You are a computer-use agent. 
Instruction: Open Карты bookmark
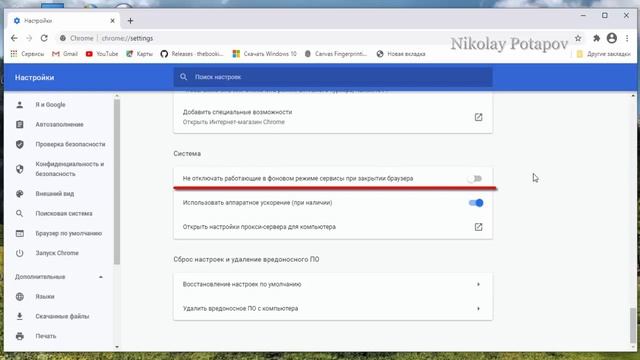140,54
